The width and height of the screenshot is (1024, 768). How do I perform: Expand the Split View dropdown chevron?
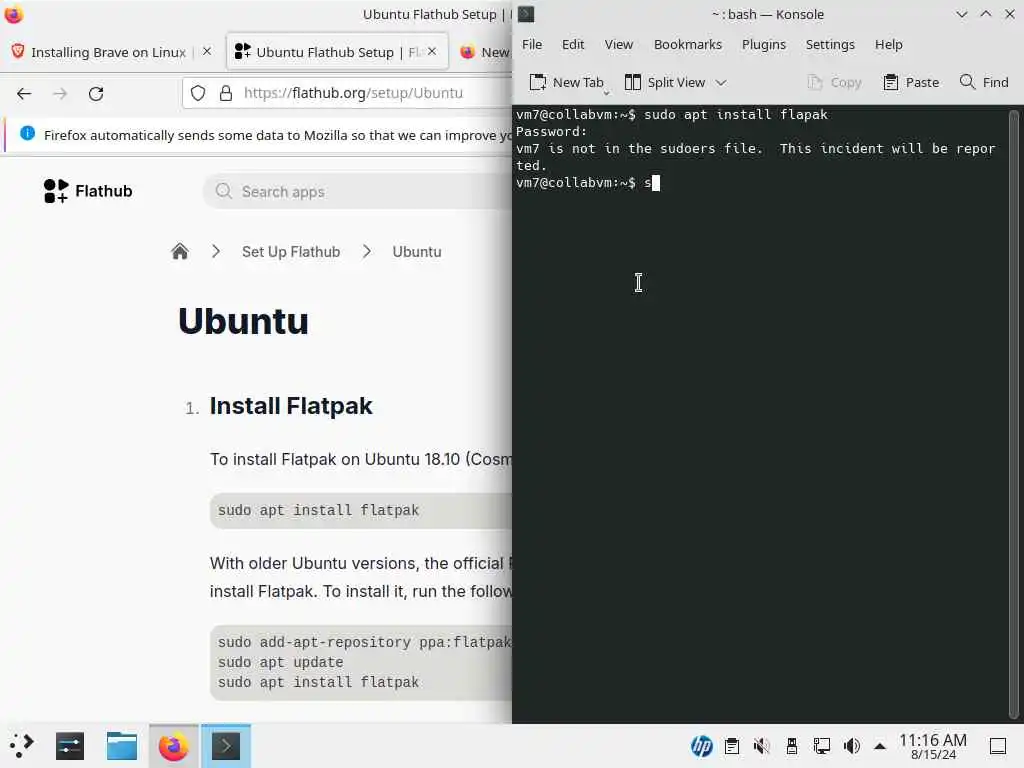721,82
